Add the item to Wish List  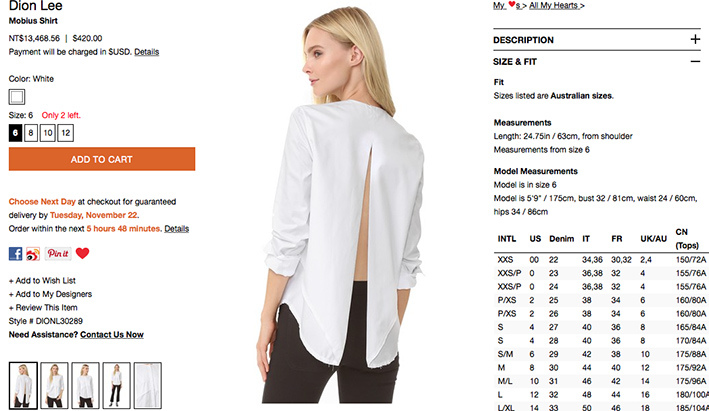[x=42, y=281]
